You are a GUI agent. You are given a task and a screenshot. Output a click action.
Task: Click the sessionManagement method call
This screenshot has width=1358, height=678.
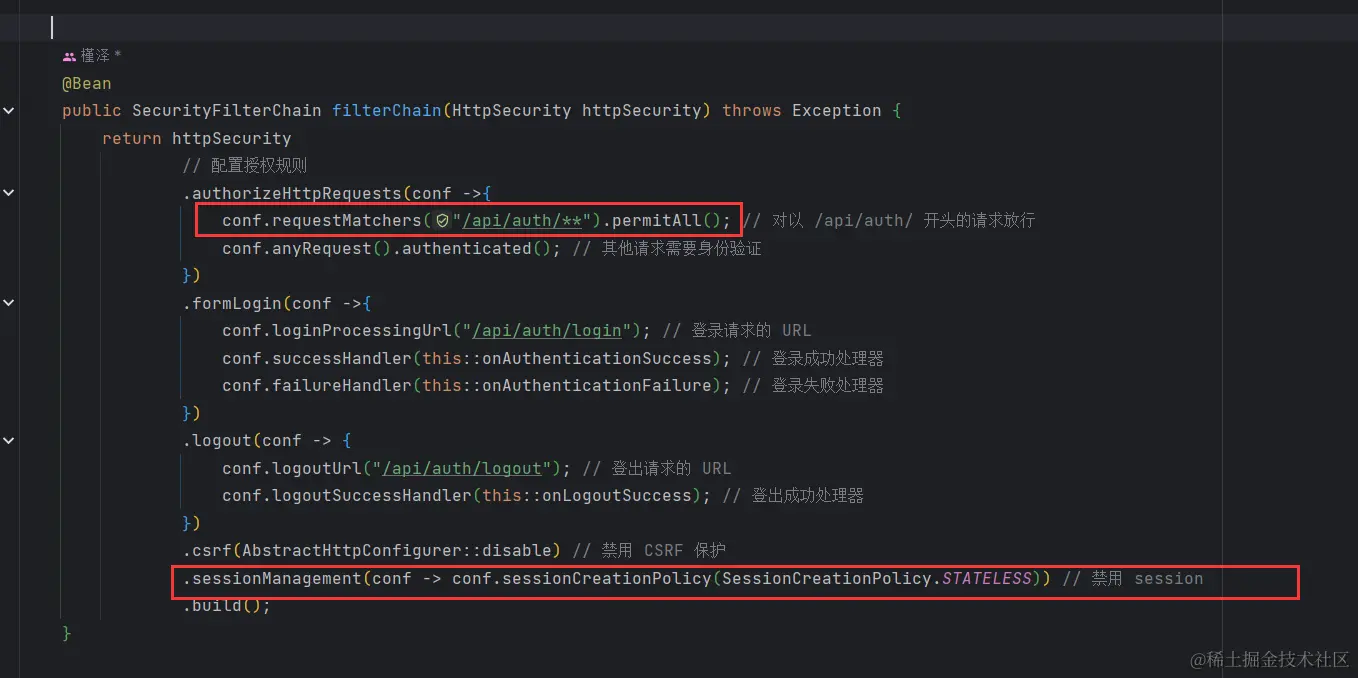[x=276, y=578]
